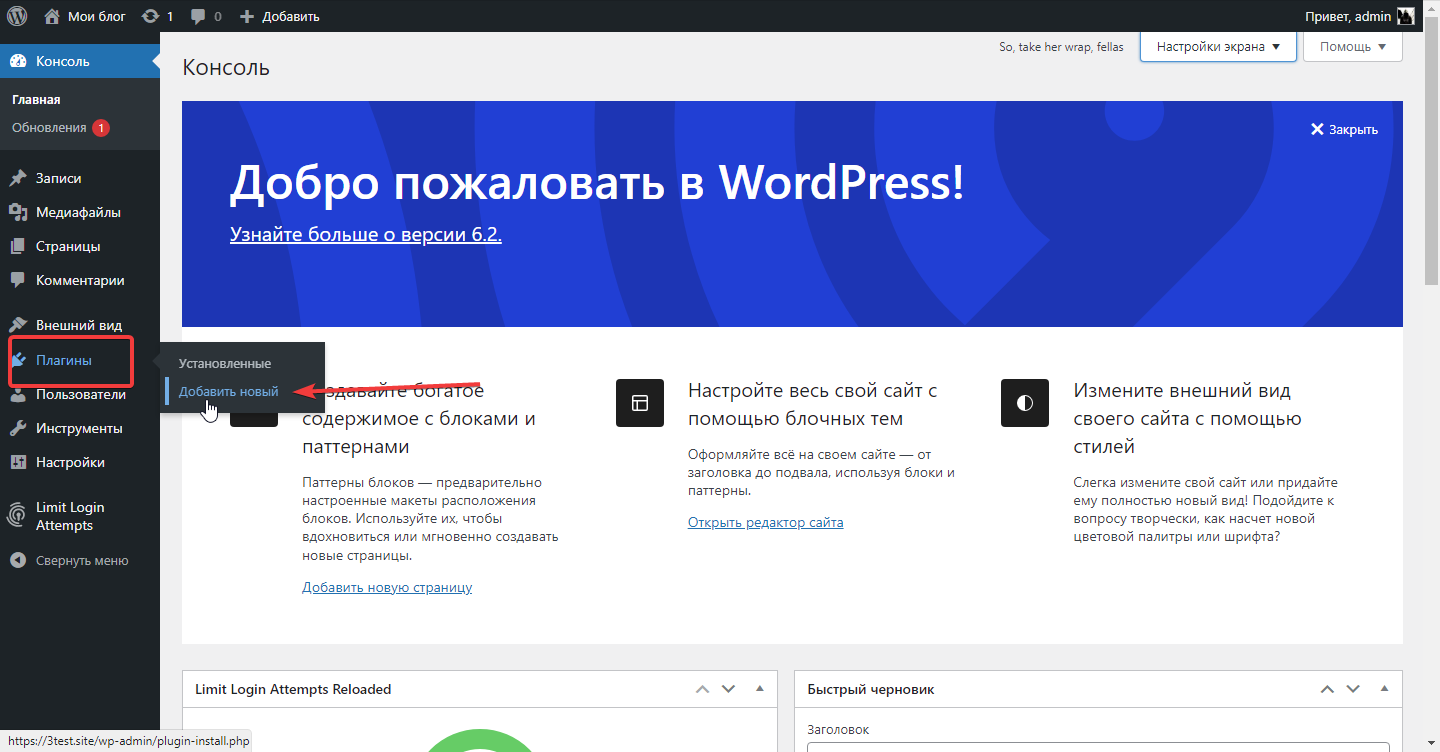The height and width of the screenshot is (752, 1440).
Task: Open Привет, admin user menu
Action: pos(1360,16)
